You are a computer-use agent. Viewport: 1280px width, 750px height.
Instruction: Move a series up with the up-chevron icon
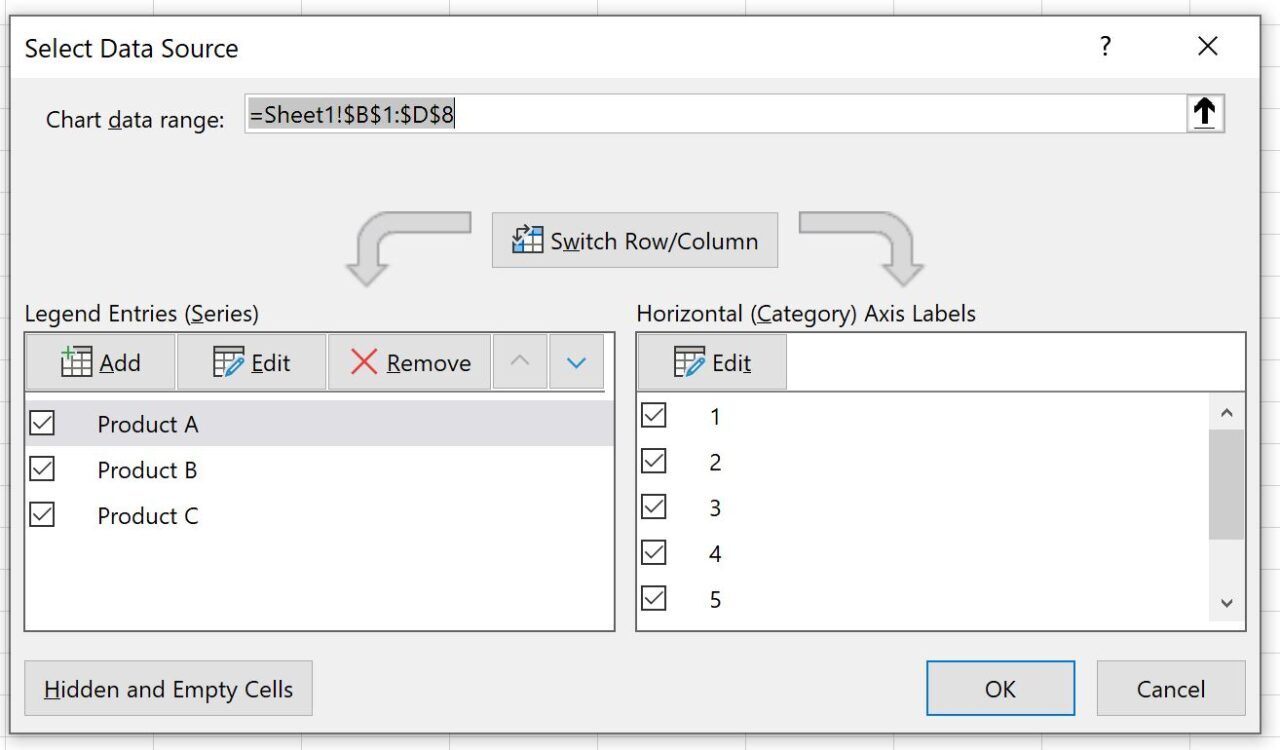pos(520,363)
